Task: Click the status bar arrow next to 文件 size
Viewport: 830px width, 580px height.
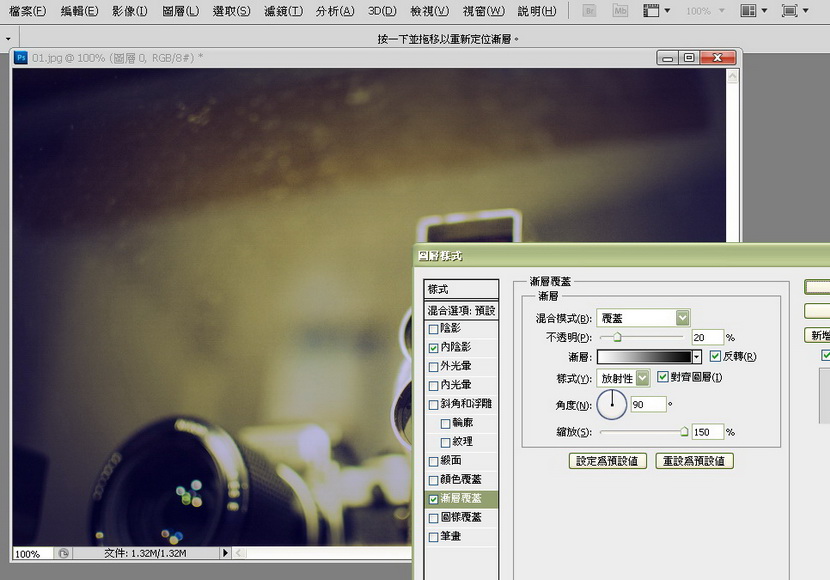Action: tap(225, 553)
